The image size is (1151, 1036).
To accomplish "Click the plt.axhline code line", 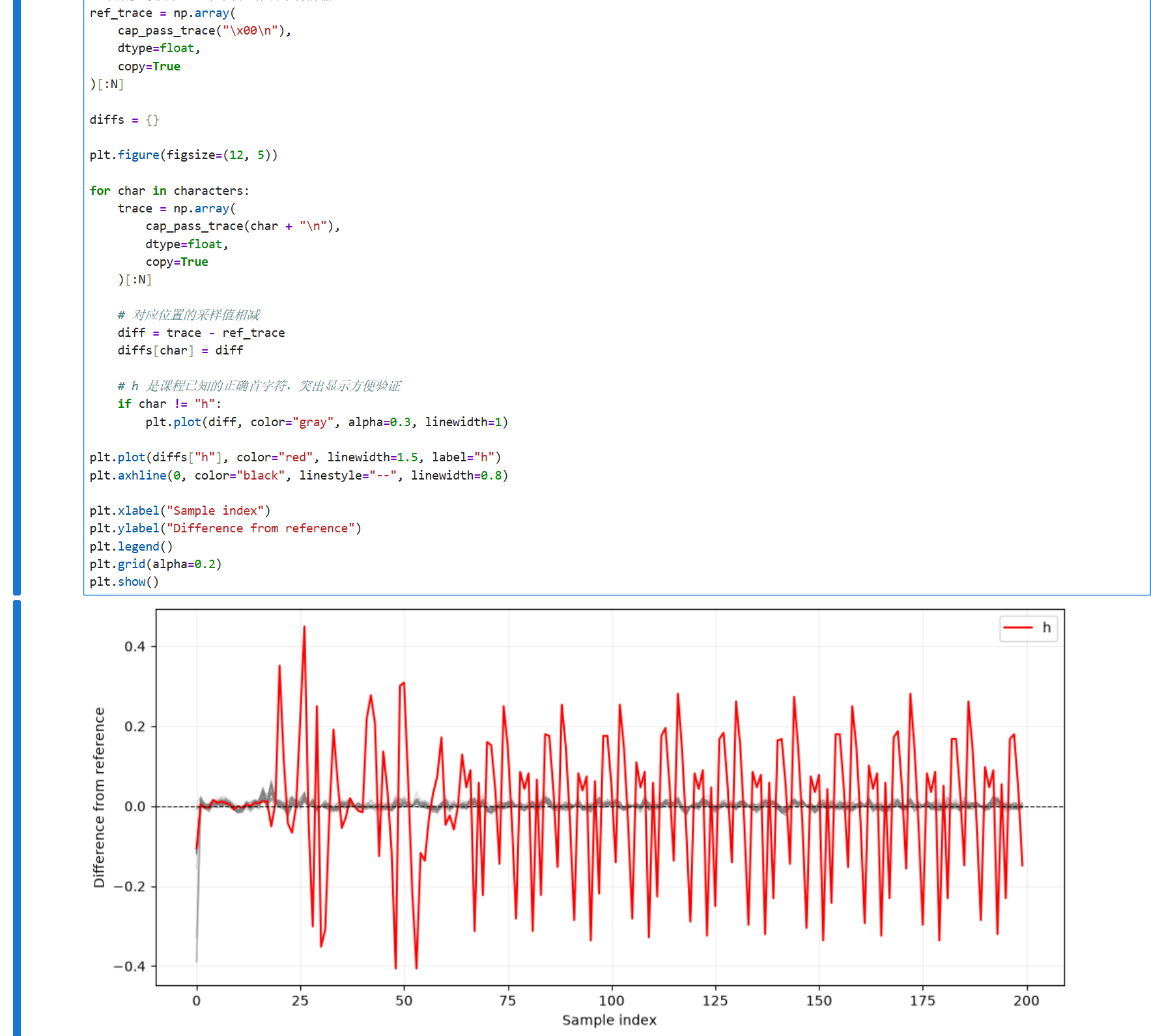I will click(299, 476).
